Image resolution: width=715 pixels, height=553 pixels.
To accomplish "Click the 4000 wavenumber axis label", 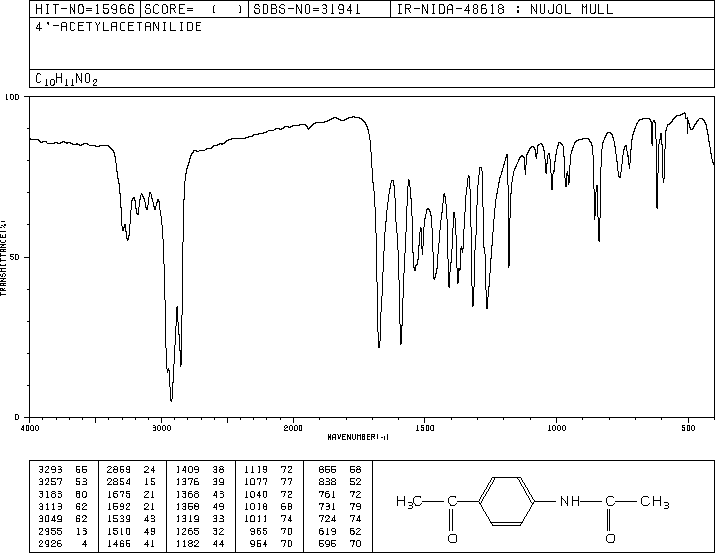I will point(30,428).
